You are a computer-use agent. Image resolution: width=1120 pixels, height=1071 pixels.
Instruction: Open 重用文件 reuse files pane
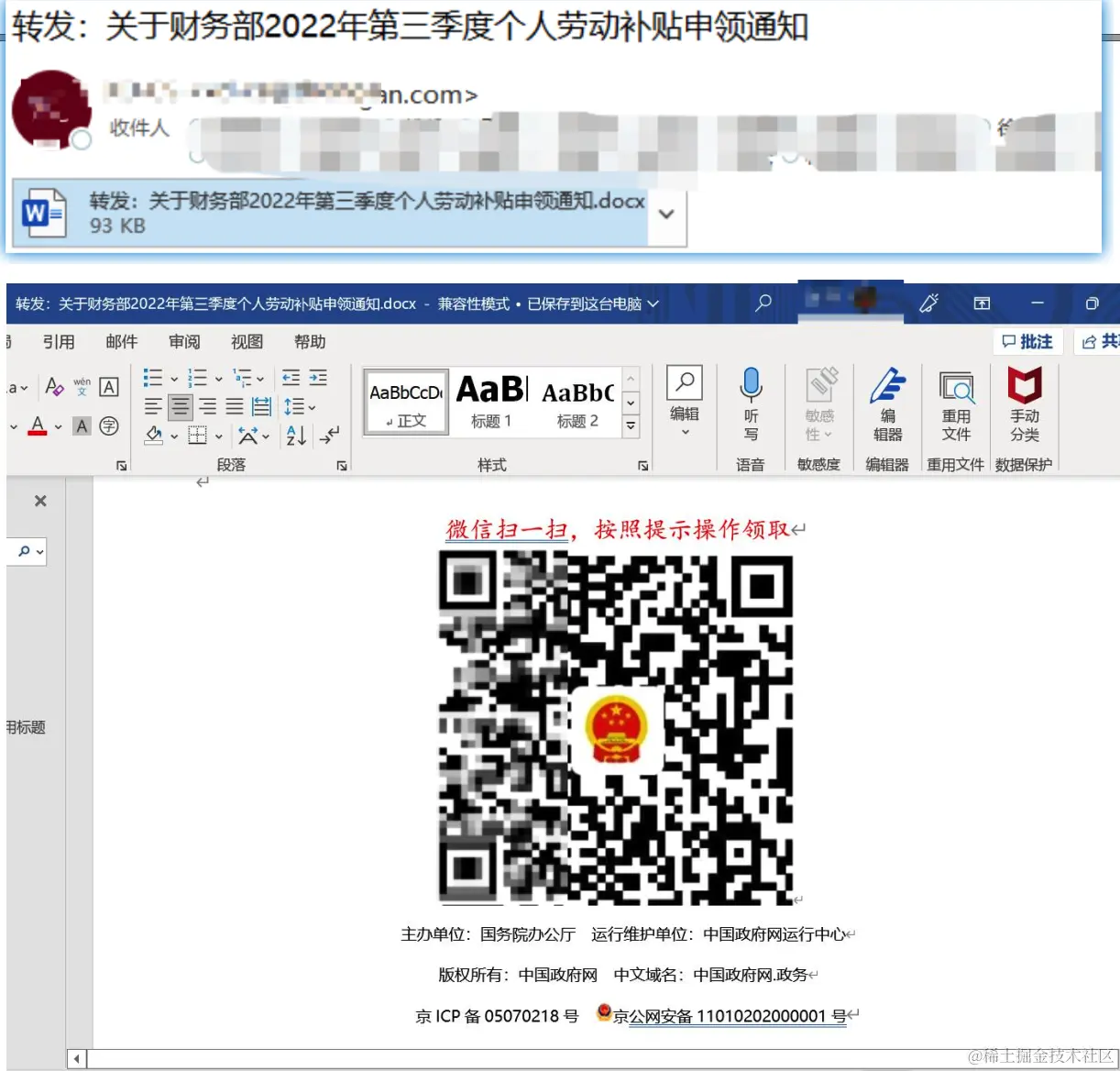click(956, 403)
